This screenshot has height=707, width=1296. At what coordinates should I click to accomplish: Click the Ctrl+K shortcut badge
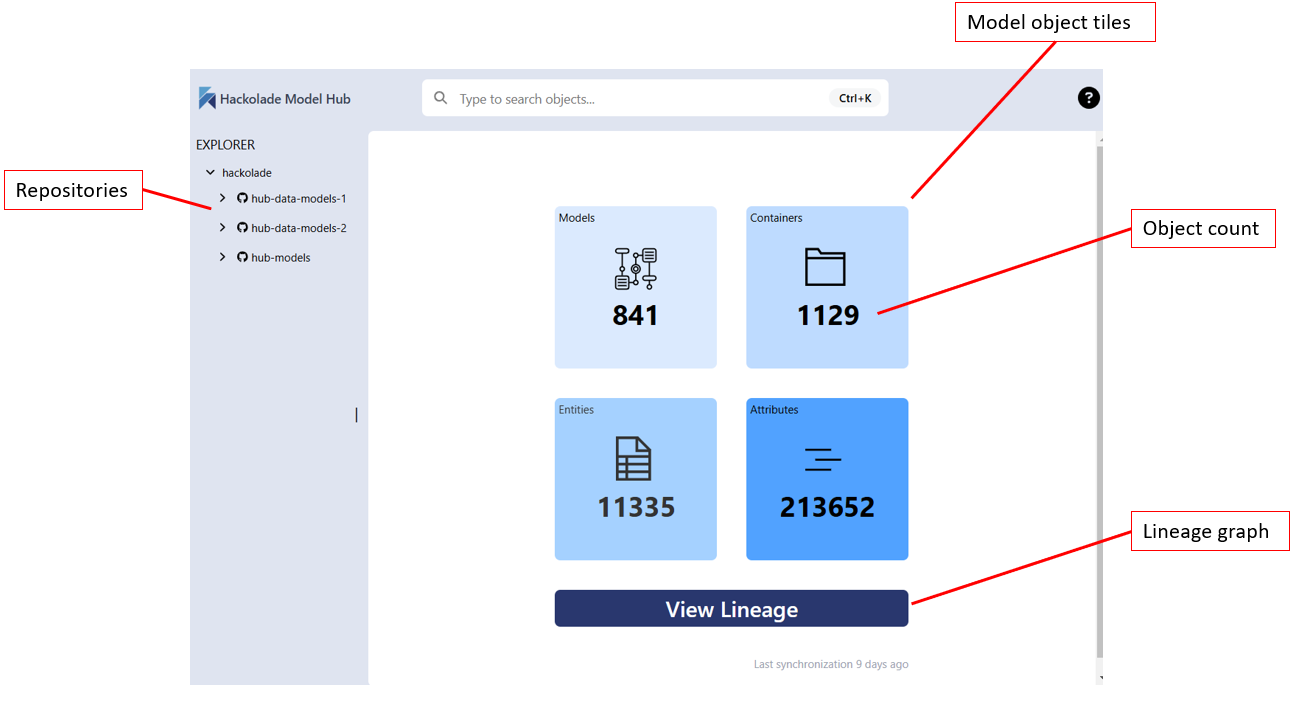(855, 98)
